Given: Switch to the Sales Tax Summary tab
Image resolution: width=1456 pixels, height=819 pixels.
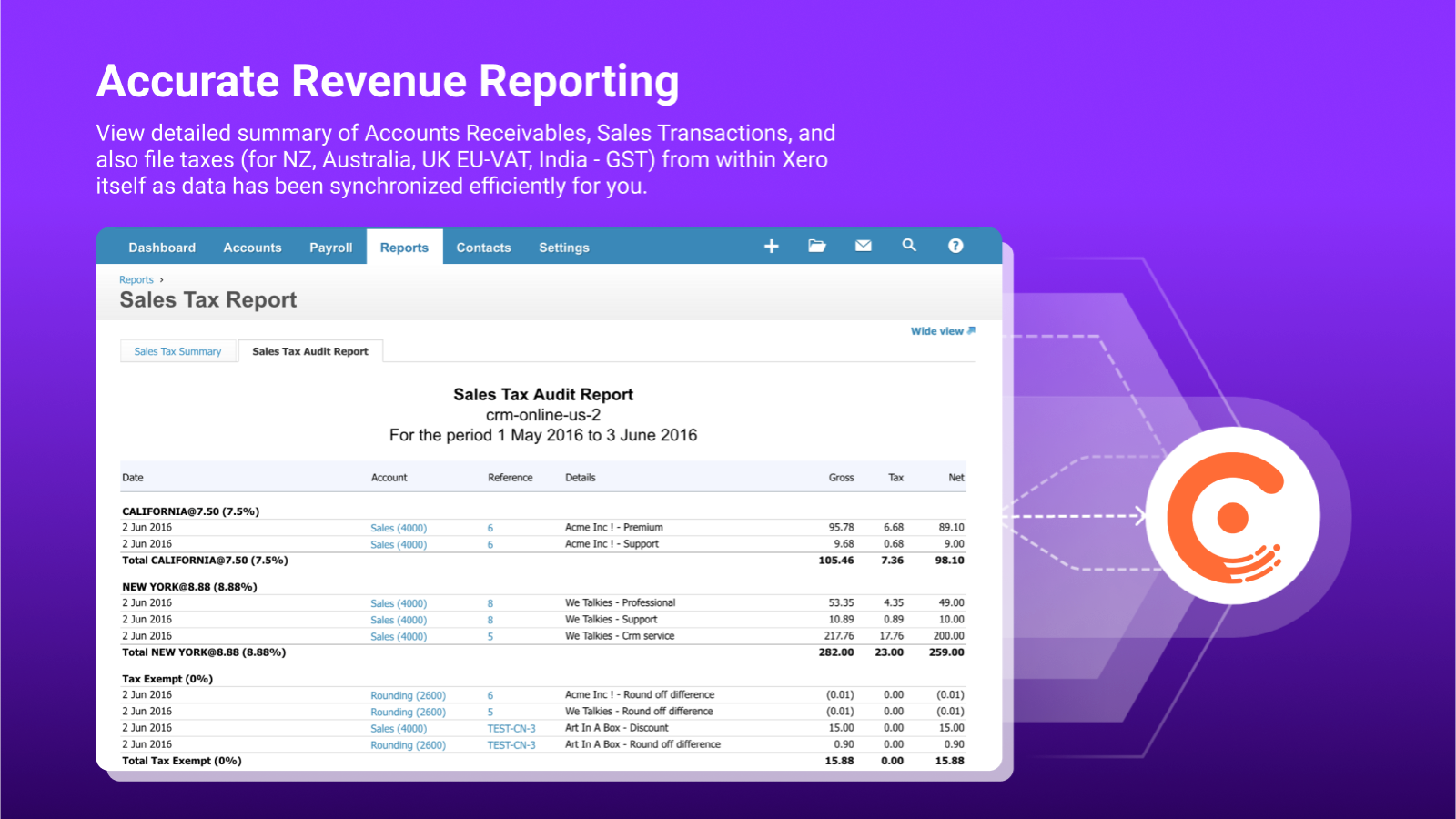Looking at the screenshot, I should 177,351.
